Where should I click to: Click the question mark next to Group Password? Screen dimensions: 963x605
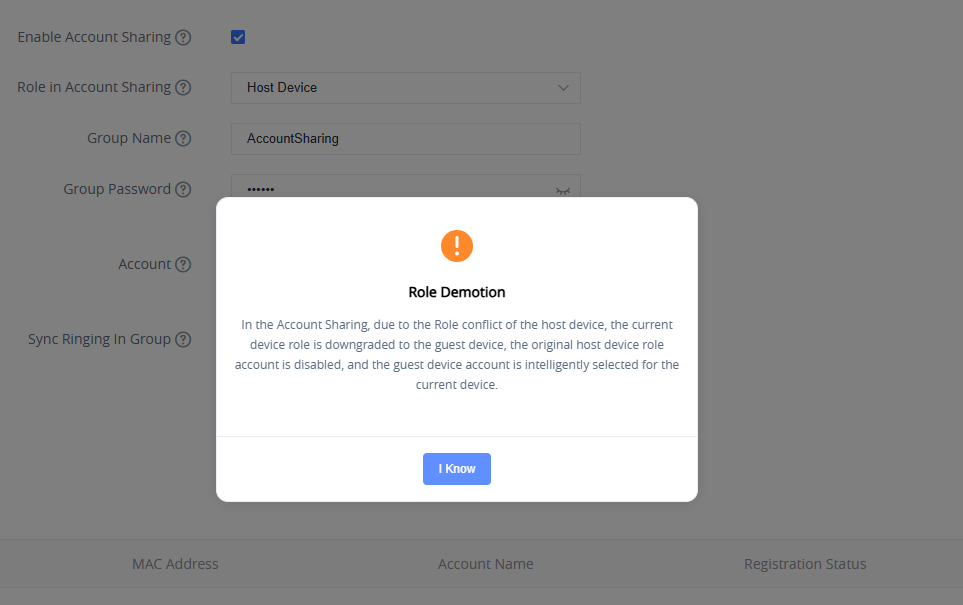[x=183, y=189]
